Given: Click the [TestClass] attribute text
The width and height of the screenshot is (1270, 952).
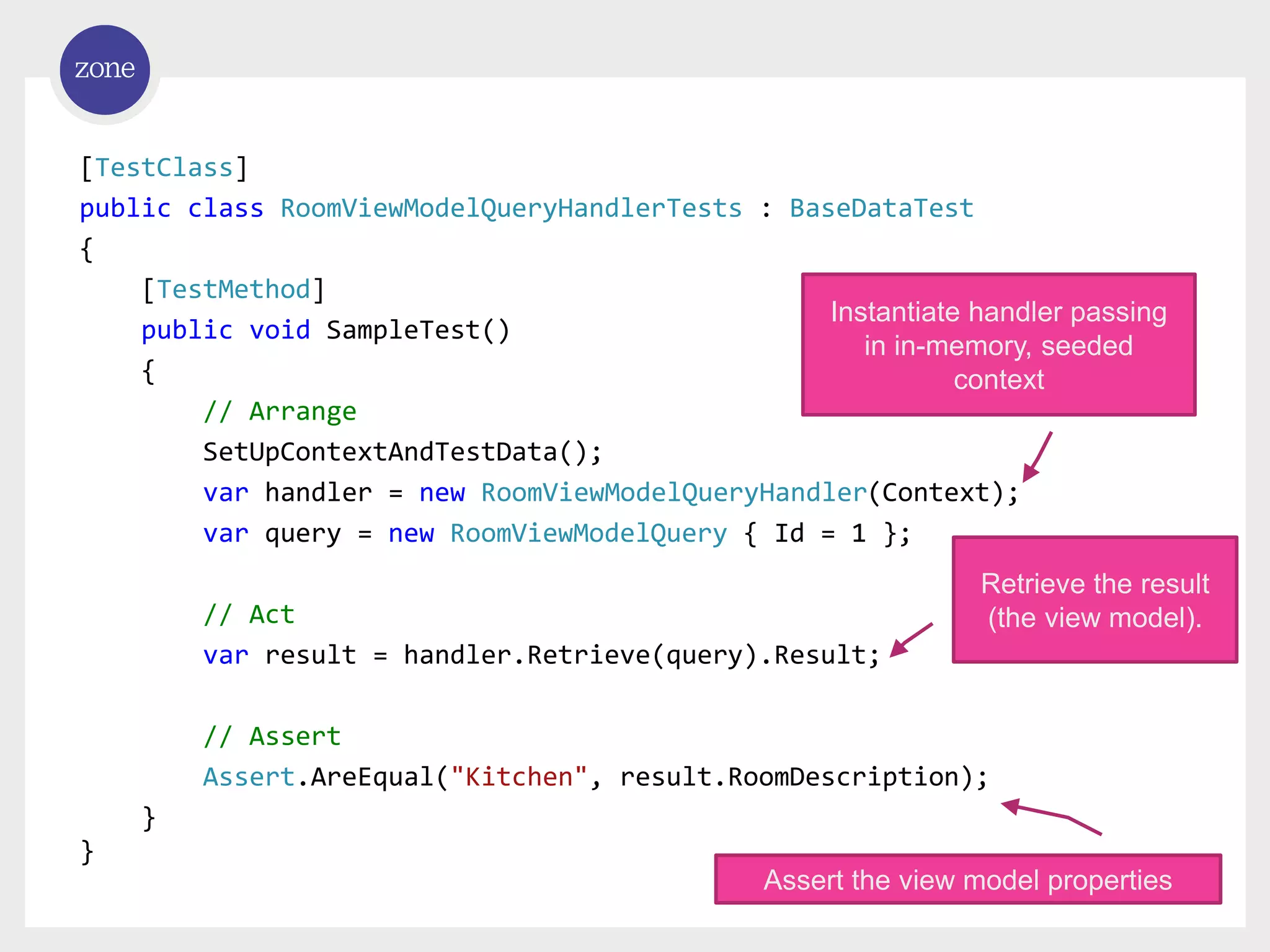Looking at the screenshot, I should click(164, 168).
